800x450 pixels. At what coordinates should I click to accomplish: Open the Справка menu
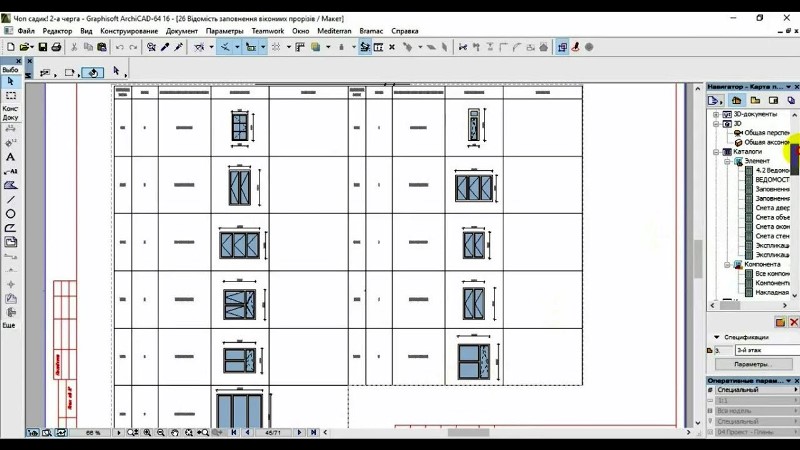pos(405,31)
